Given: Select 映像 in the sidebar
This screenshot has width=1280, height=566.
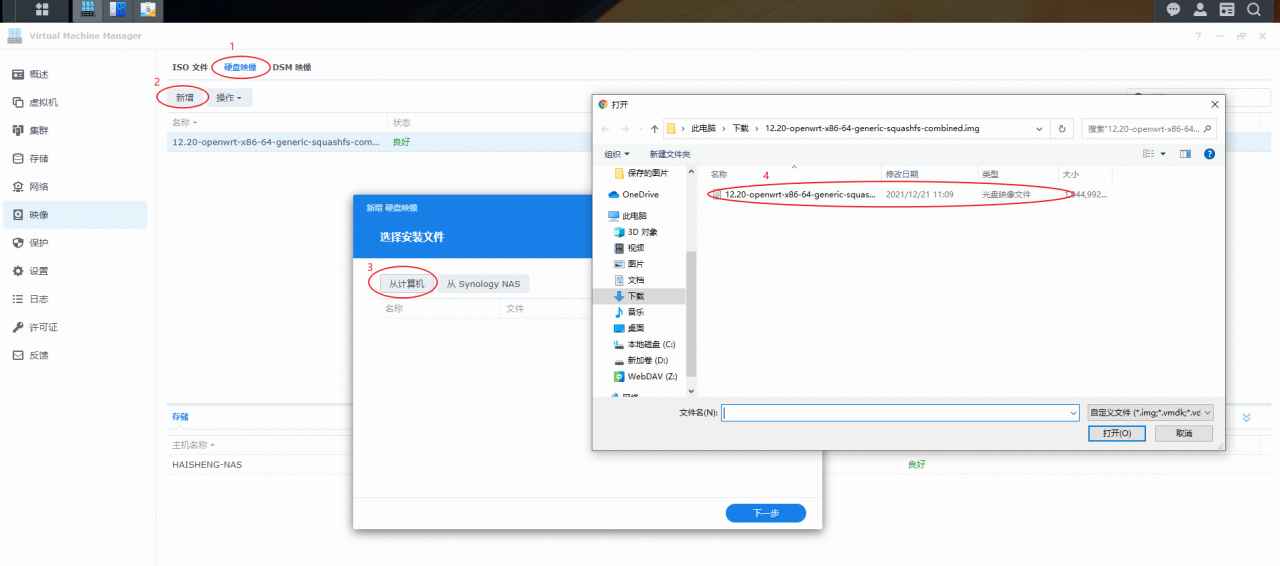Looking at the screenshot, I should (x=76, y=215).
